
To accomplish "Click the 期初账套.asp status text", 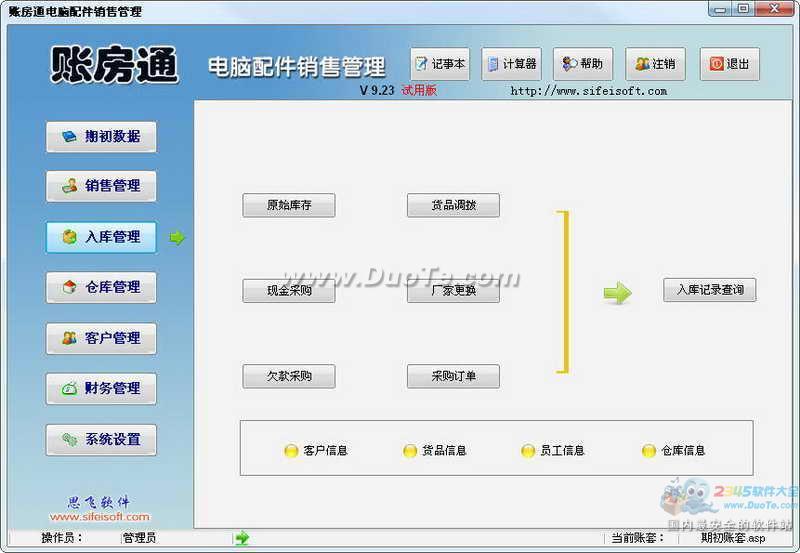I will pyautogui.click(x=733, y=538).
